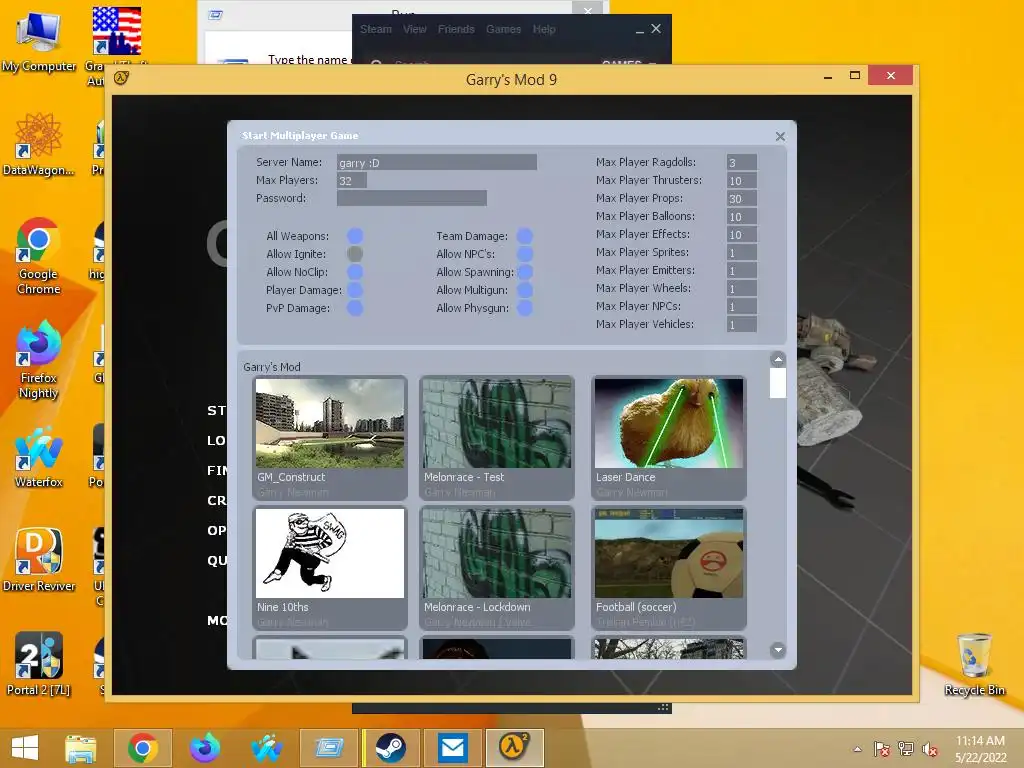Image resolution: width=1024 pixels, height=768 pixels.
Task: Click the map list scroll up arrow
Action: [777, 359]
